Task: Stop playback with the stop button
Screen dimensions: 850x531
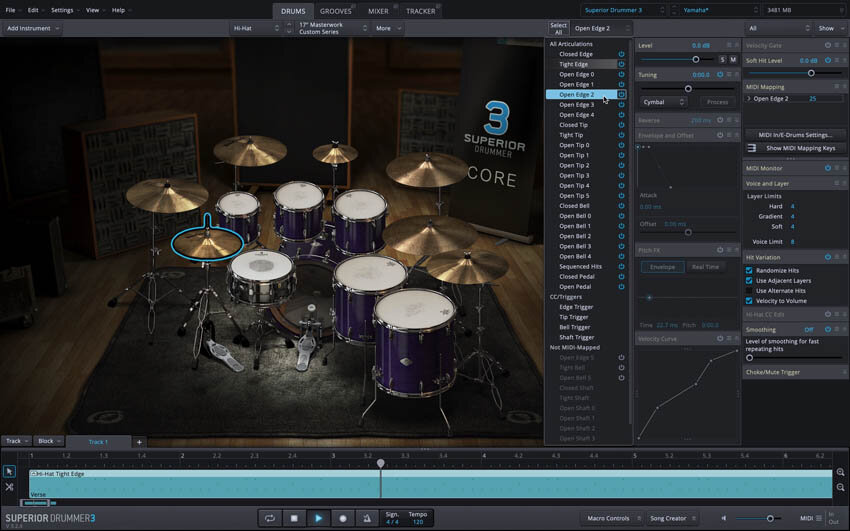Action: 294,518
